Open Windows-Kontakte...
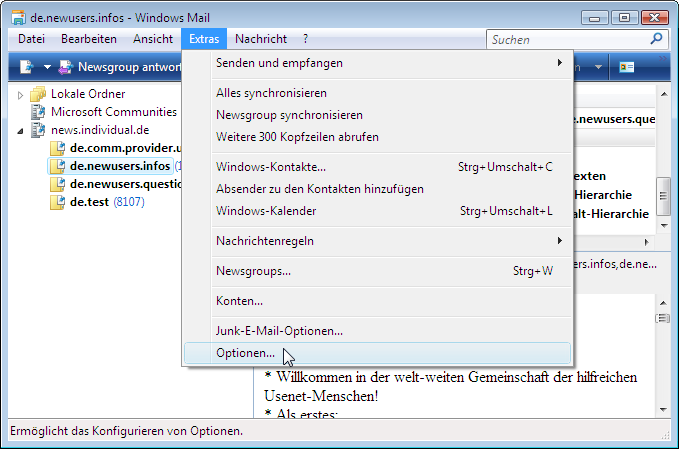Screen dimensions: 679x449 pos(378,167)
